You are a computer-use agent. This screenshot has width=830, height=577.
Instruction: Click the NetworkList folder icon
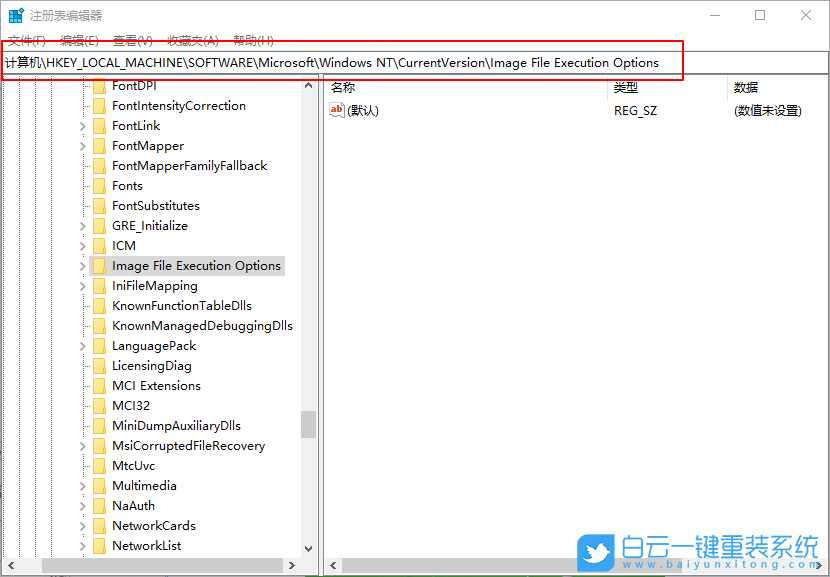point(101,545)
